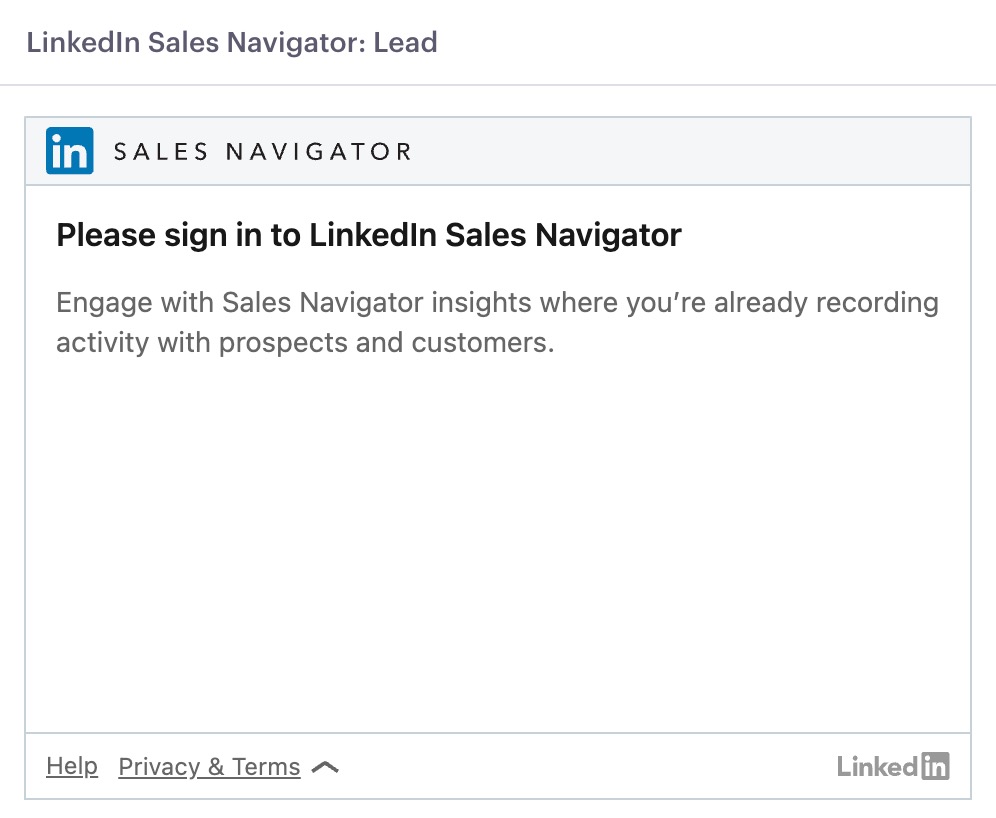Click the word "NAVIGATOR" in widget header
996x818 pixels.
click(x=319, y=152)
